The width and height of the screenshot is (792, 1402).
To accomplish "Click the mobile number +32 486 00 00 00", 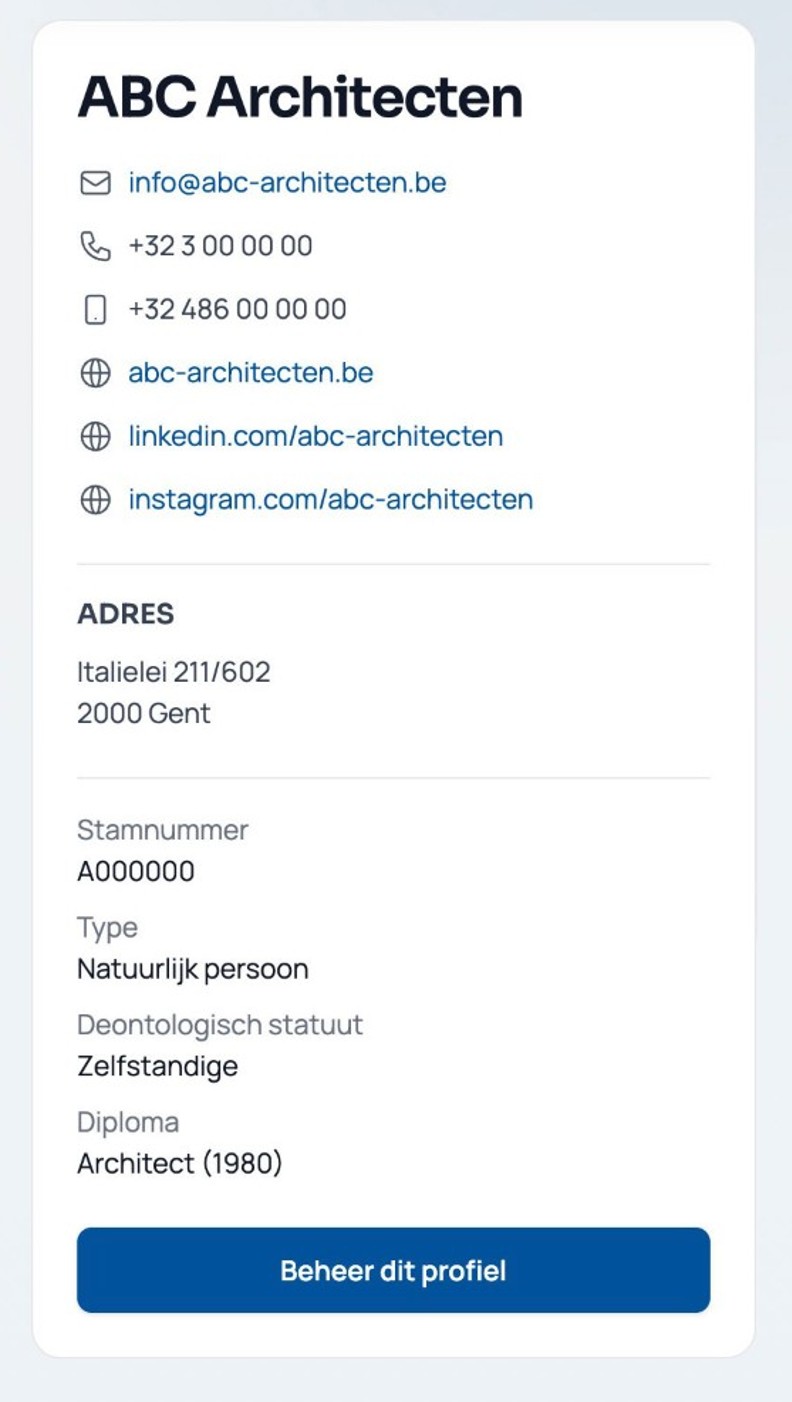I will 237,309.
